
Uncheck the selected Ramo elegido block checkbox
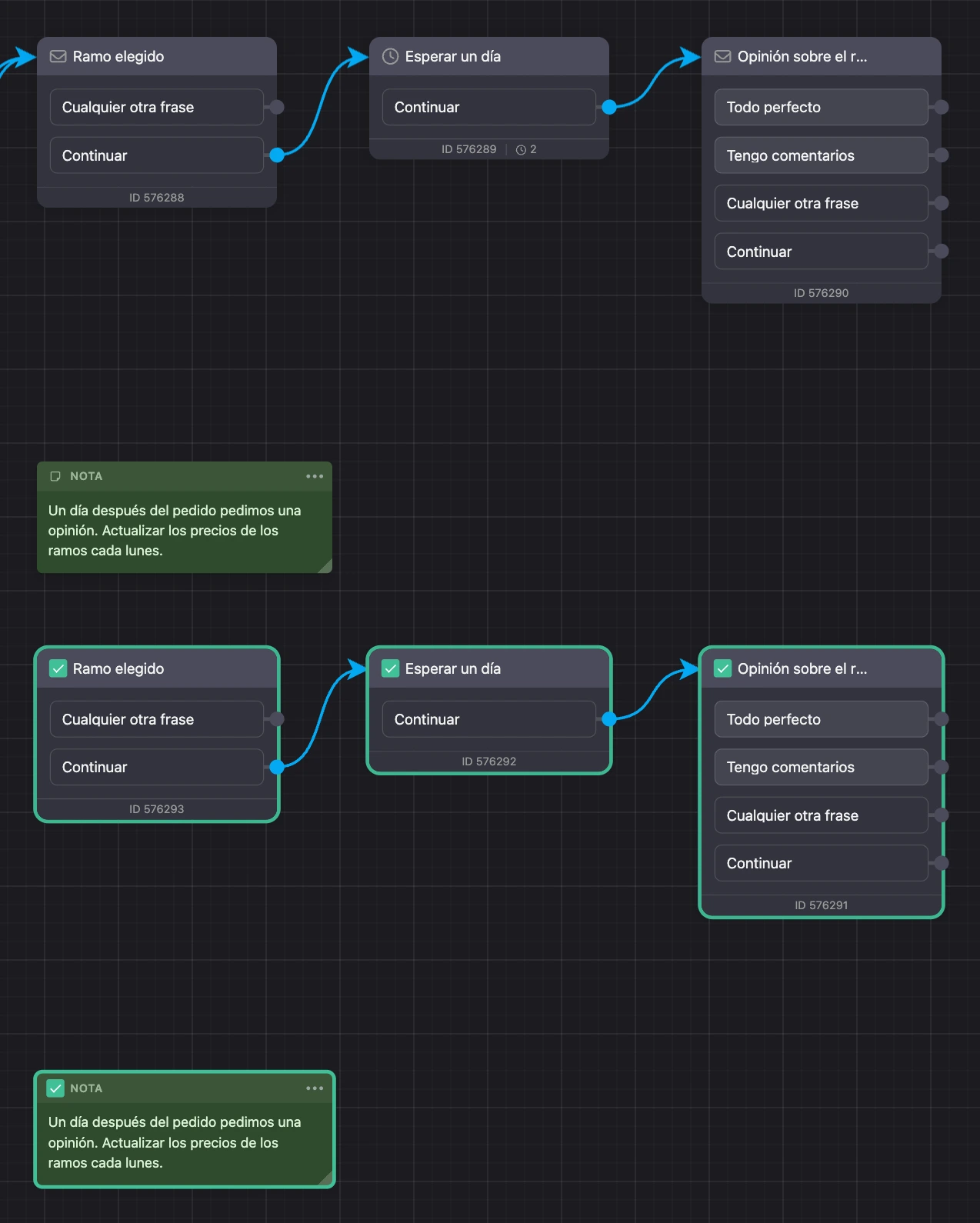point(58,668)
